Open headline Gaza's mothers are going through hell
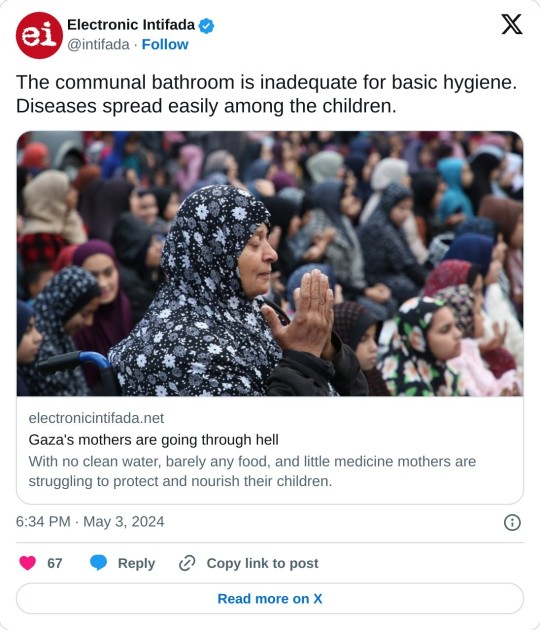This screenshot has width=540, height=630. pyautogui.click(x=153, y=440)
